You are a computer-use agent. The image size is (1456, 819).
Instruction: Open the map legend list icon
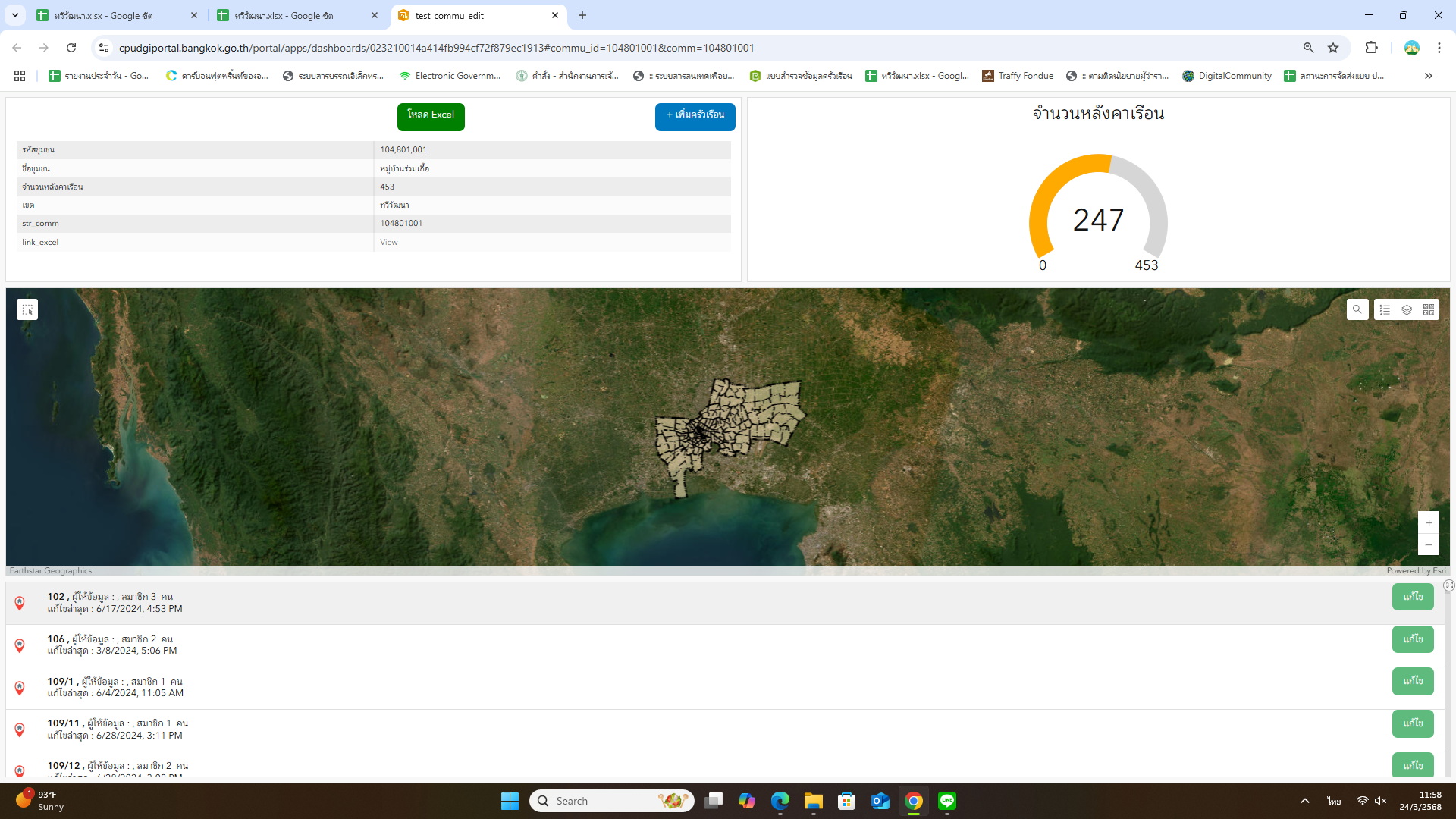[1385, 309]
